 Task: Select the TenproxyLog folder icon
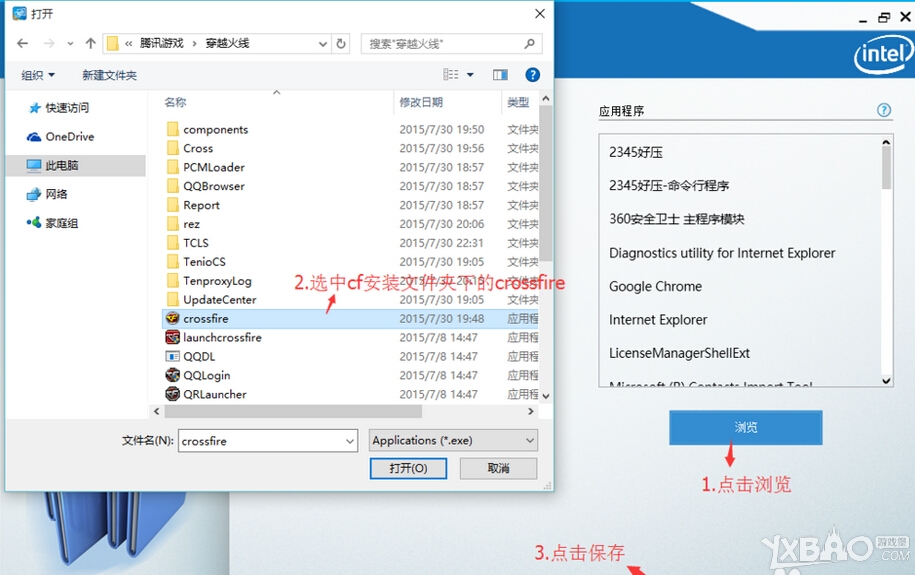[172, 280]
